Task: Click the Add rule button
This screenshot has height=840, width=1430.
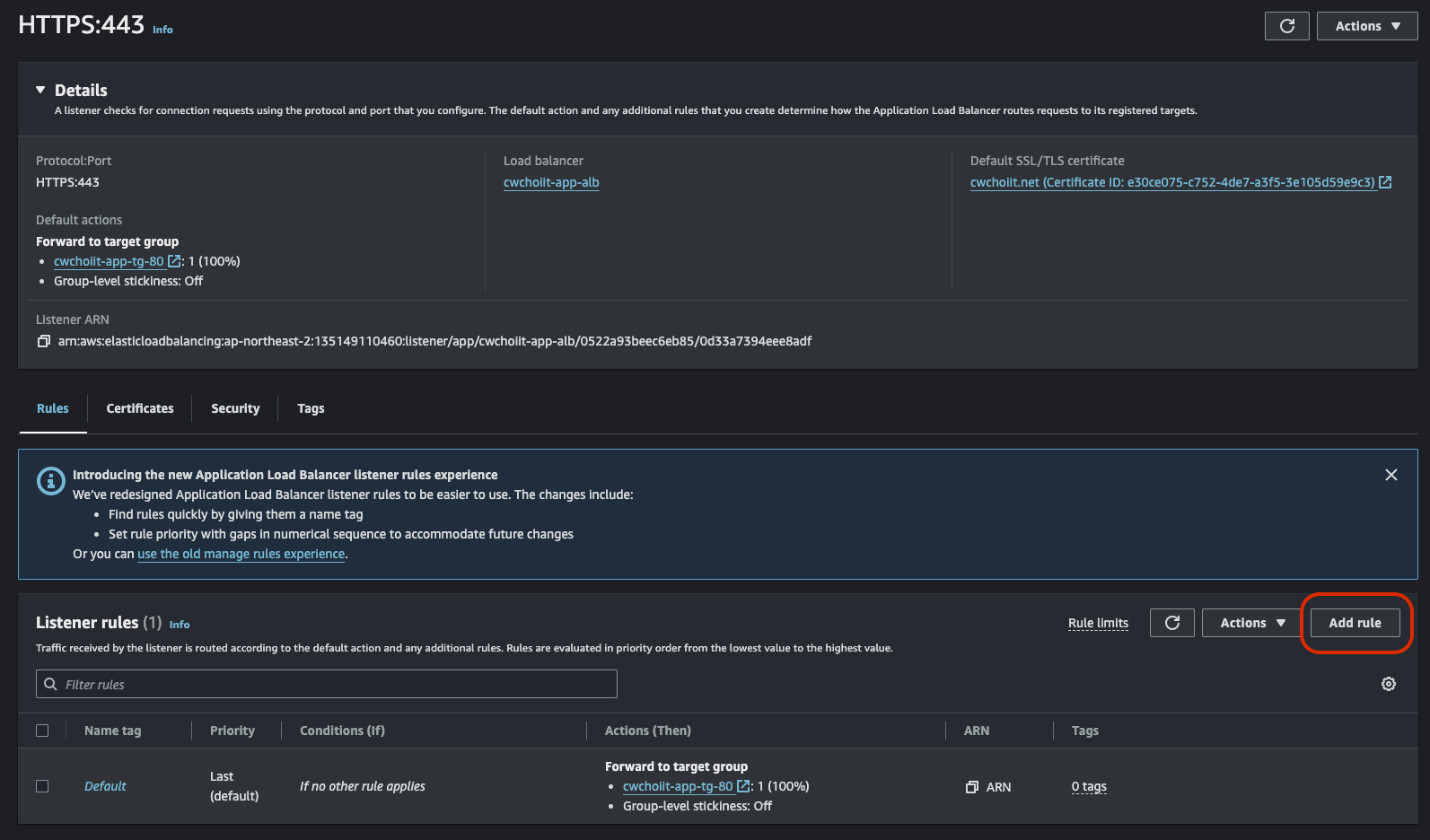Action: [x=1355, y=623]
